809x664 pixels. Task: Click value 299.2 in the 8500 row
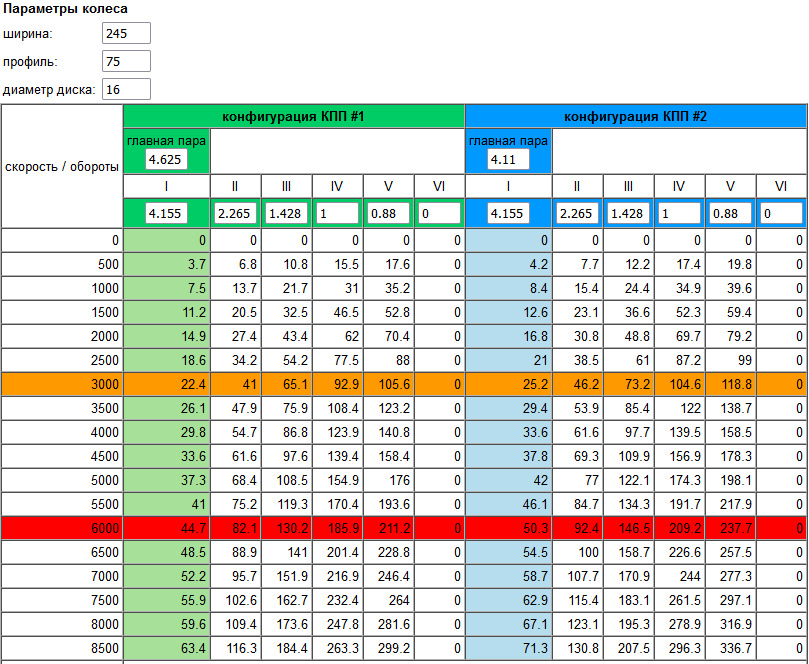click(394, 649)
